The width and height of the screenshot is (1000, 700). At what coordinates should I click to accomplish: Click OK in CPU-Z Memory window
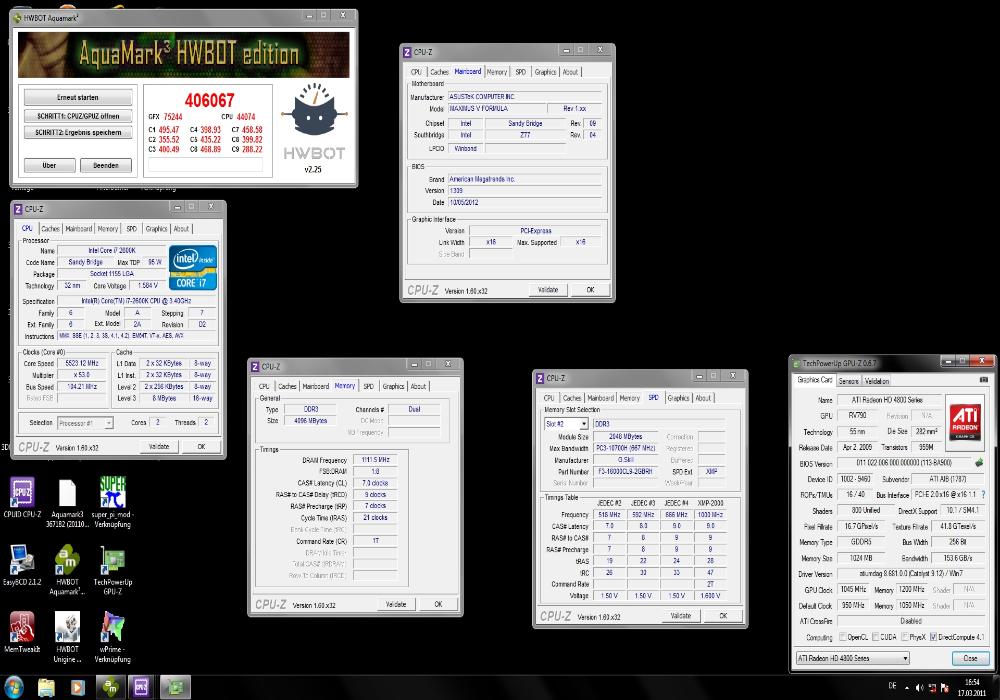[x=438, y=604]
